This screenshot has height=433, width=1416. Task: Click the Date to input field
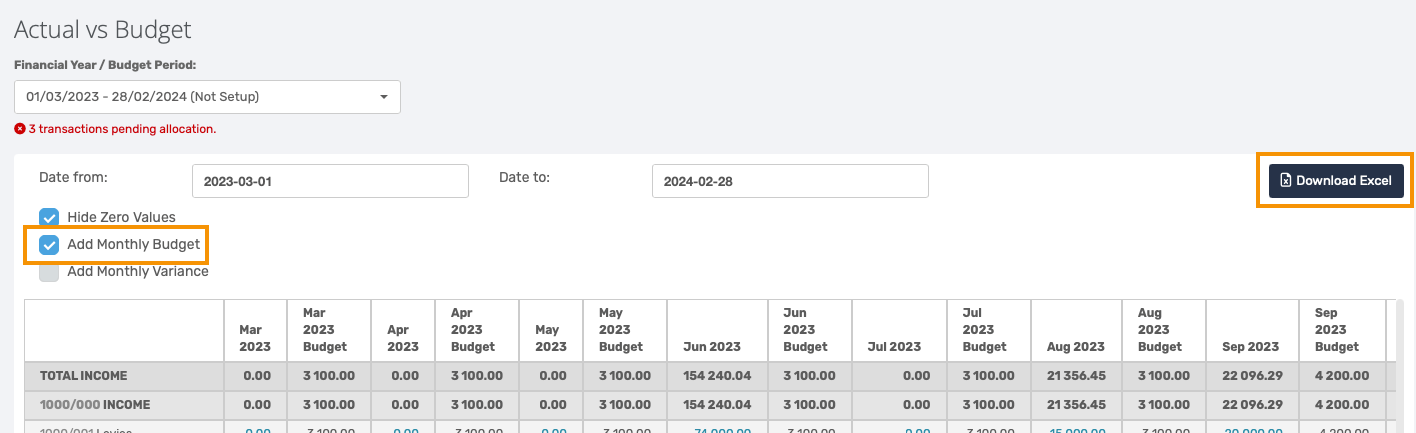[790, 181]
